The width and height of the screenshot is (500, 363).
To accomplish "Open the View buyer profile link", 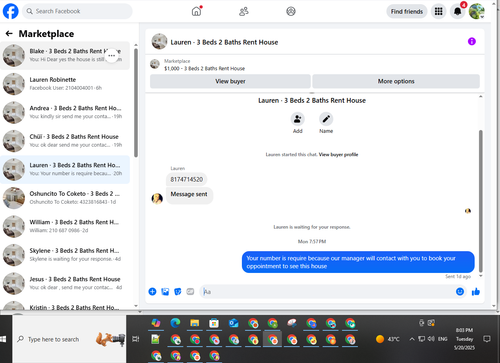I will click(338, 155).
